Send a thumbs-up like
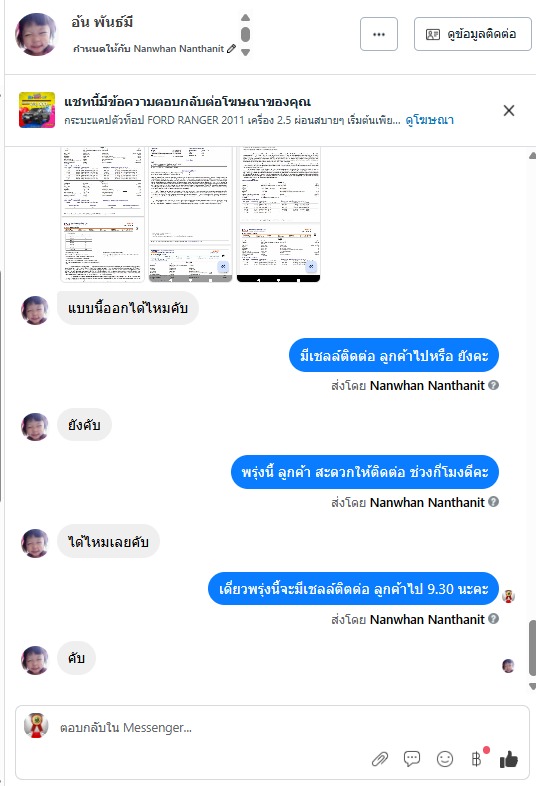The height and width of the screenshot is (786, 536). (508, 759)
